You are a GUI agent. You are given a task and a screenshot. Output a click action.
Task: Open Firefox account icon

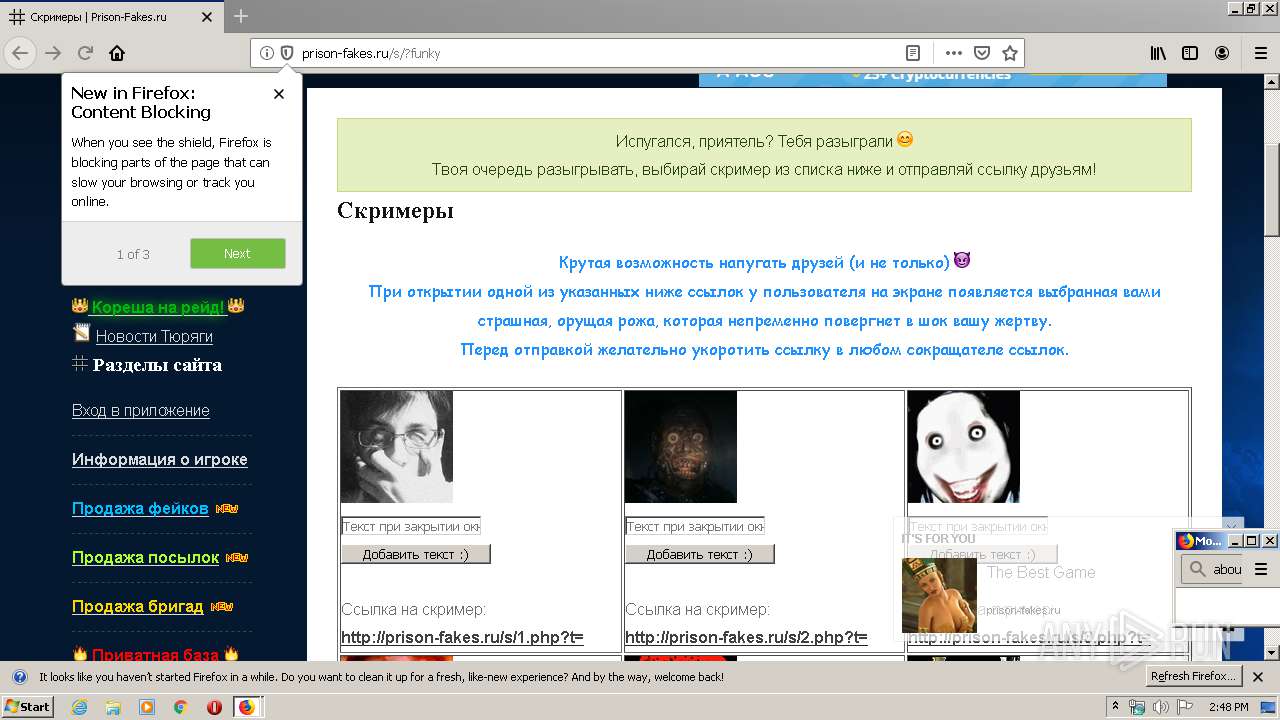[1222, 53]
